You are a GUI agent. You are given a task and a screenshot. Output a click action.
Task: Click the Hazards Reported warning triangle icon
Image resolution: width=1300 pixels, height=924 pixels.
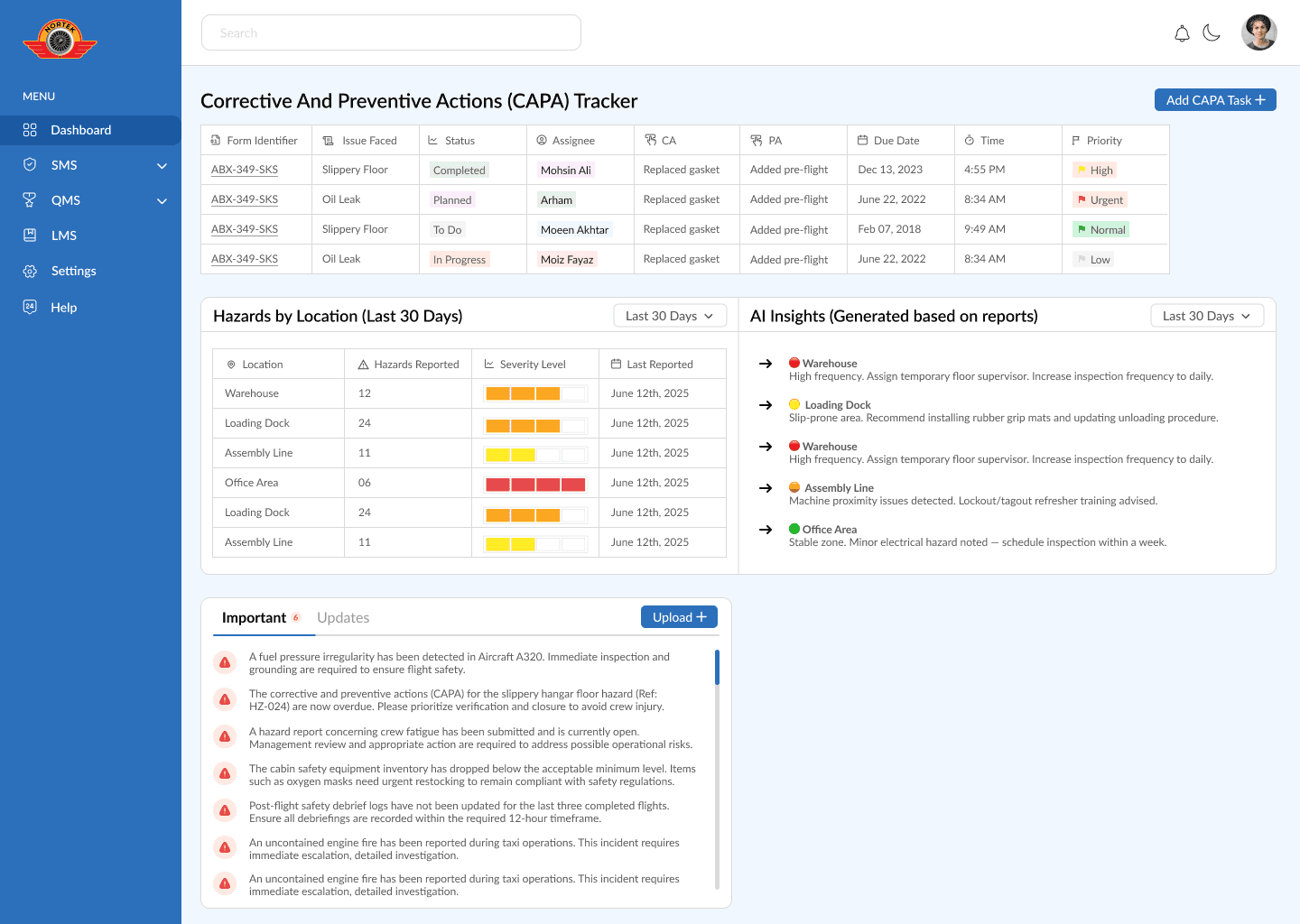tap(364, 365)
